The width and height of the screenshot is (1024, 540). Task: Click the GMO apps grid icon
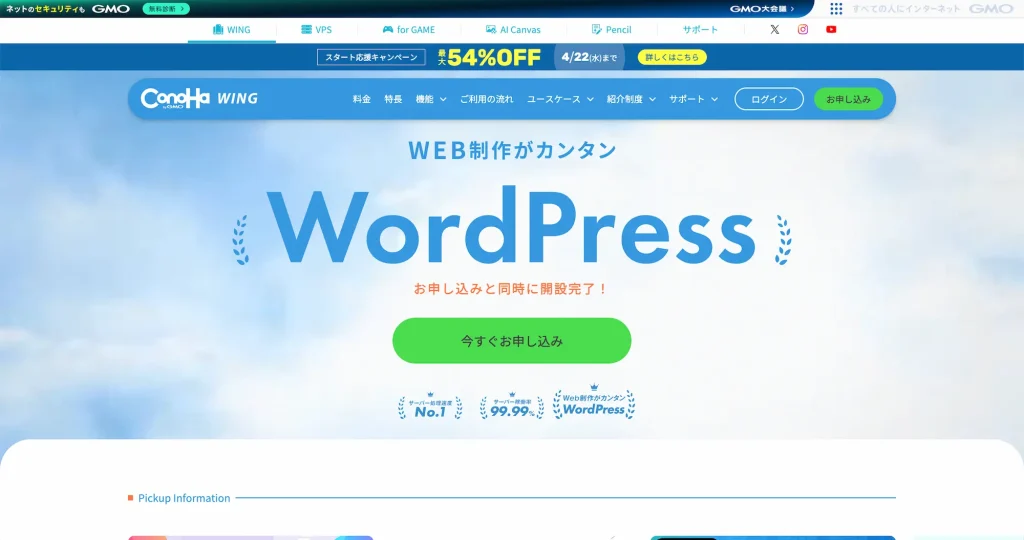[836, 9]
